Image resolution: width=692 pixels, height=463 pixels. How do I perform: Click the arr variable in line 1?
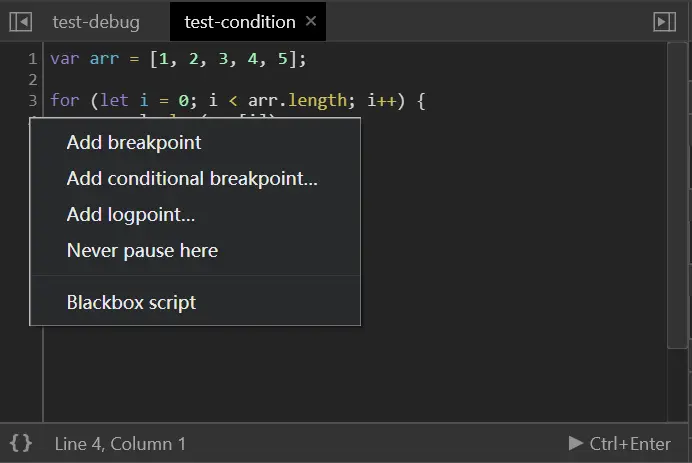104,59
